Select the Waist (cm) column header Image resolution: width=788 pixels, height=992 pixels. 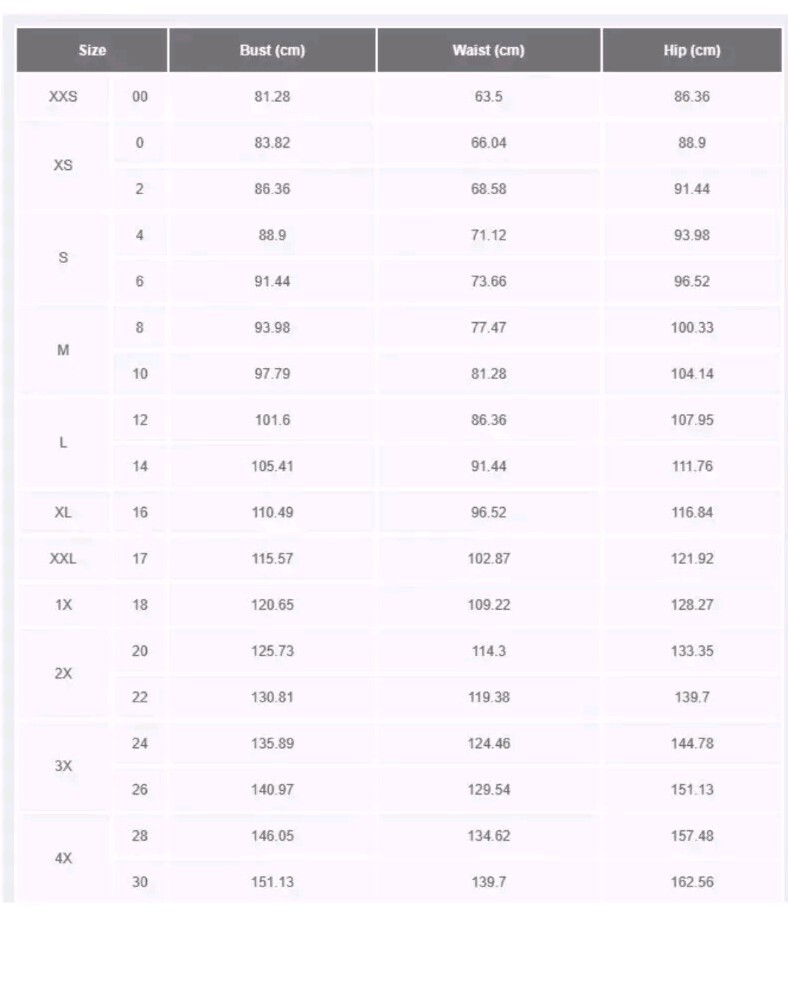click(x=488, y=51)
